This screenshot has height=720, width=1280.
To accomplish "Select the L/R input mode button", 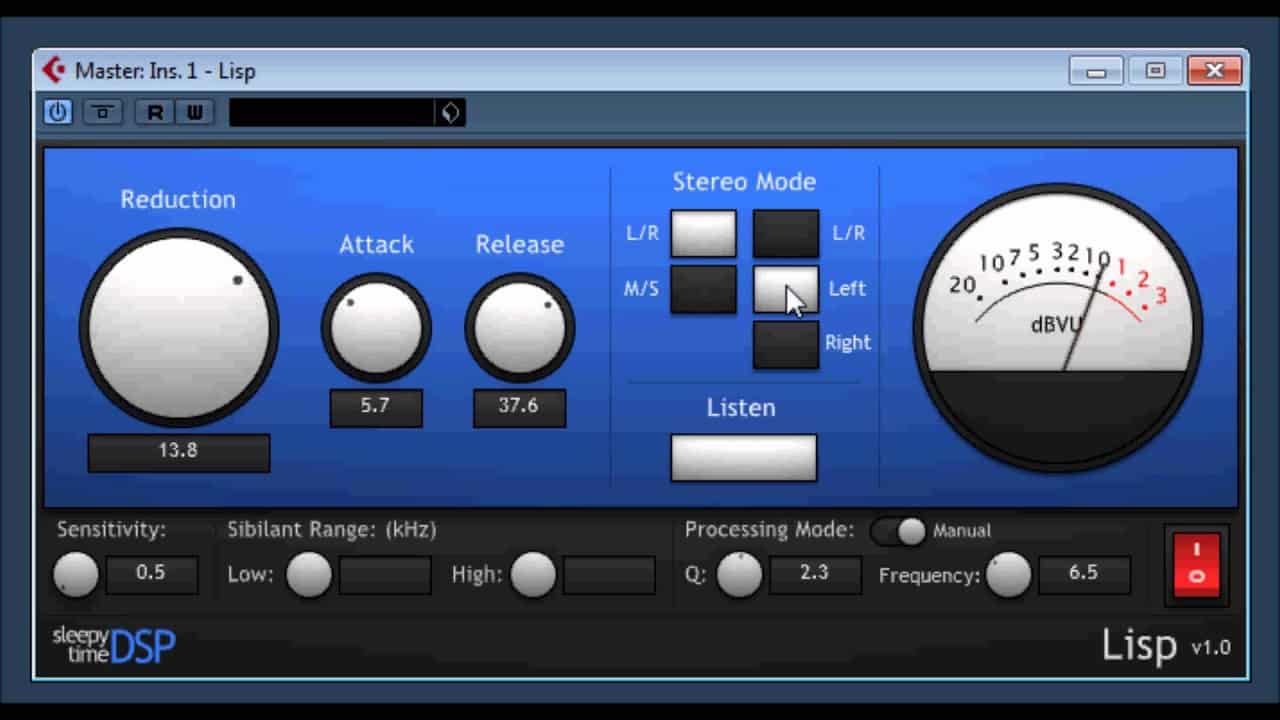I will coord(703,233).
